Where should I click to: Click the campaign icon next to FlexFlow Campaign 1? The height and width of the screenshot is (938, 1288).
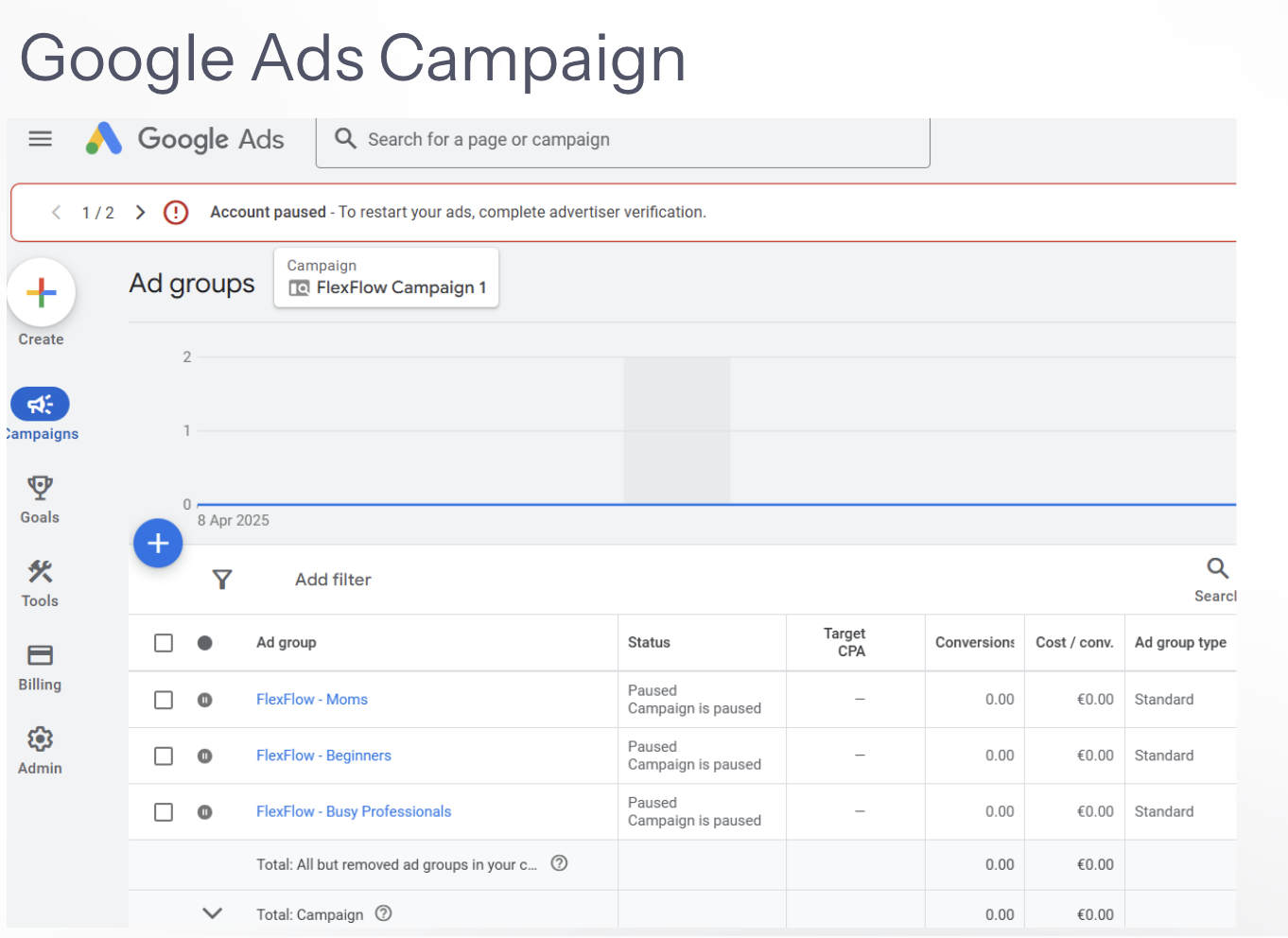299,288
